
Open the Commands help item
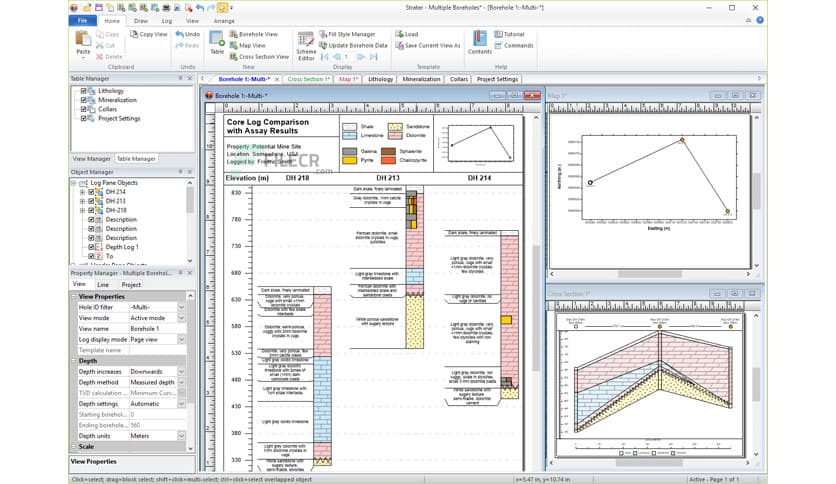click(514, 45)
